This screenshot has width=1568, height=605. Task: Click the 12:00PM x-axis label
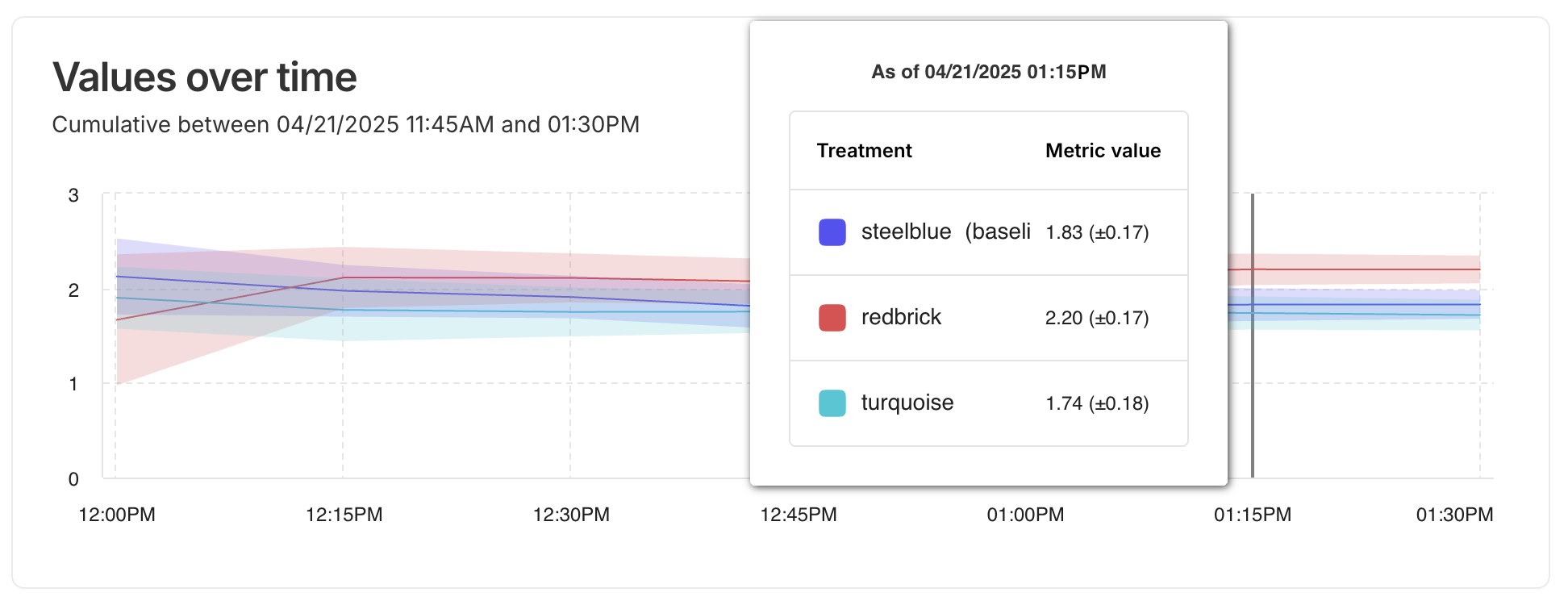click(x=117, y=515)
